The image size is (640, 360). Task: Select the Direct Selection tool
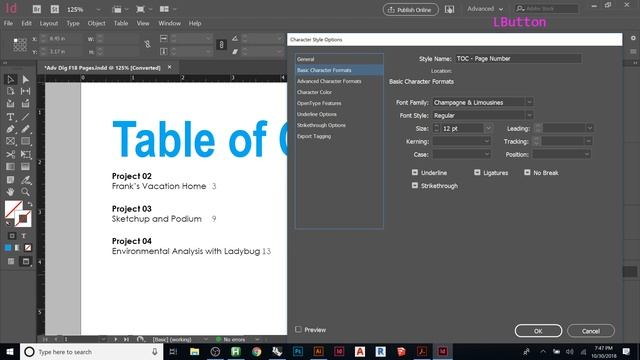pos(25,79)
